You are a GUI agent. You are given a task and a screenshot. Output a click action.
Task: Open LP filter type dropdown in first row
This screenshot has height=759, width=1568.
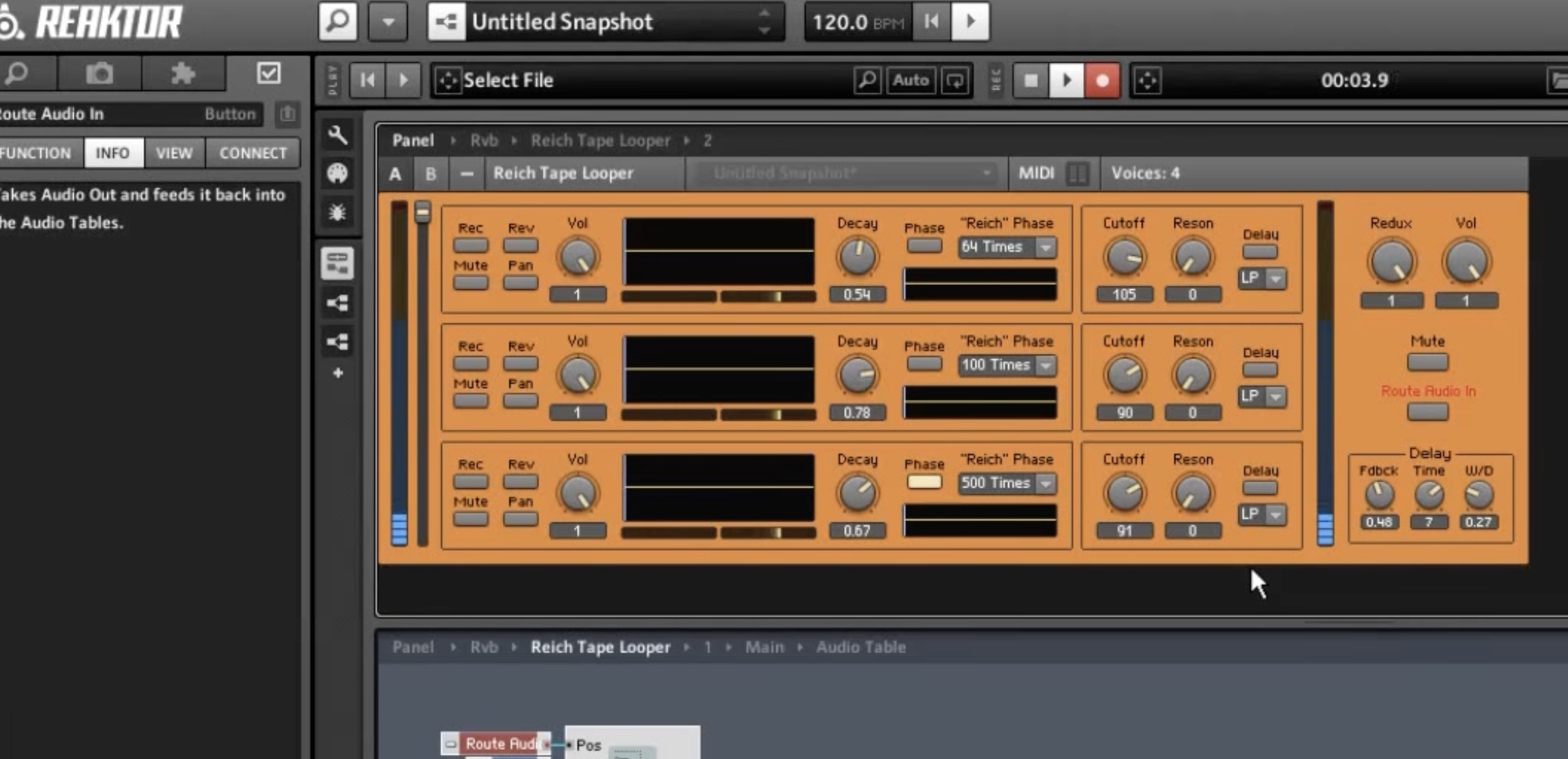[1262, 278]
